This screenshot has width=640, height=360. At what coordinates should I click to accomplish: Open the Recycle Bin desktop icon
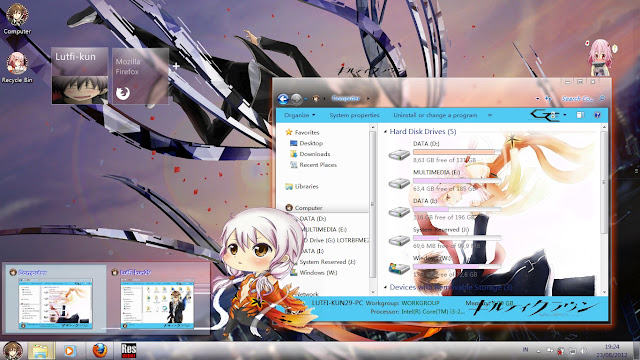(x=17, y=68)
